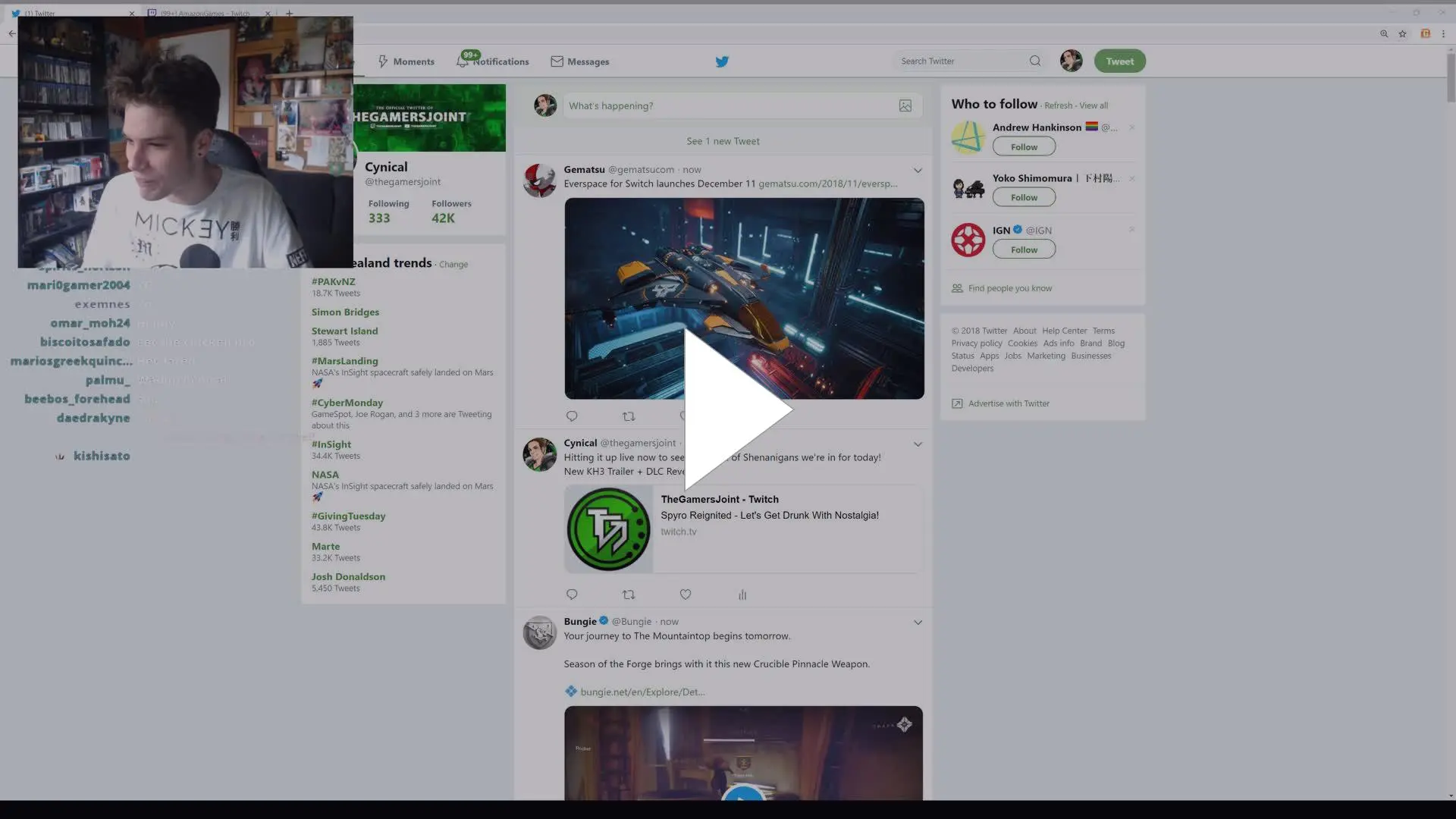Follow Andrew Hankinson

click(1024, 147)
